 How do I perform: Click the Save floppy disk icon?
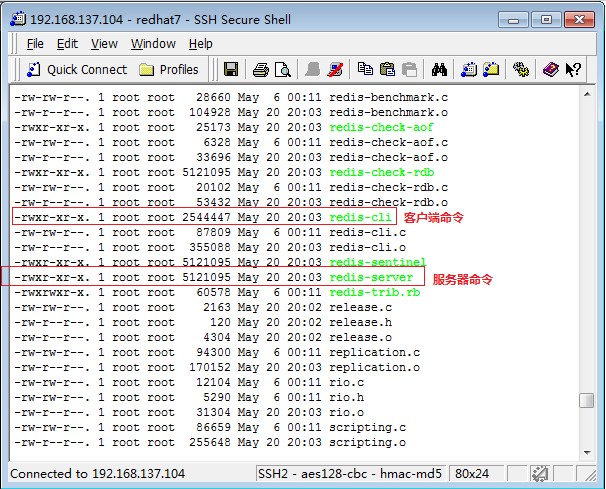click(231, 70)
